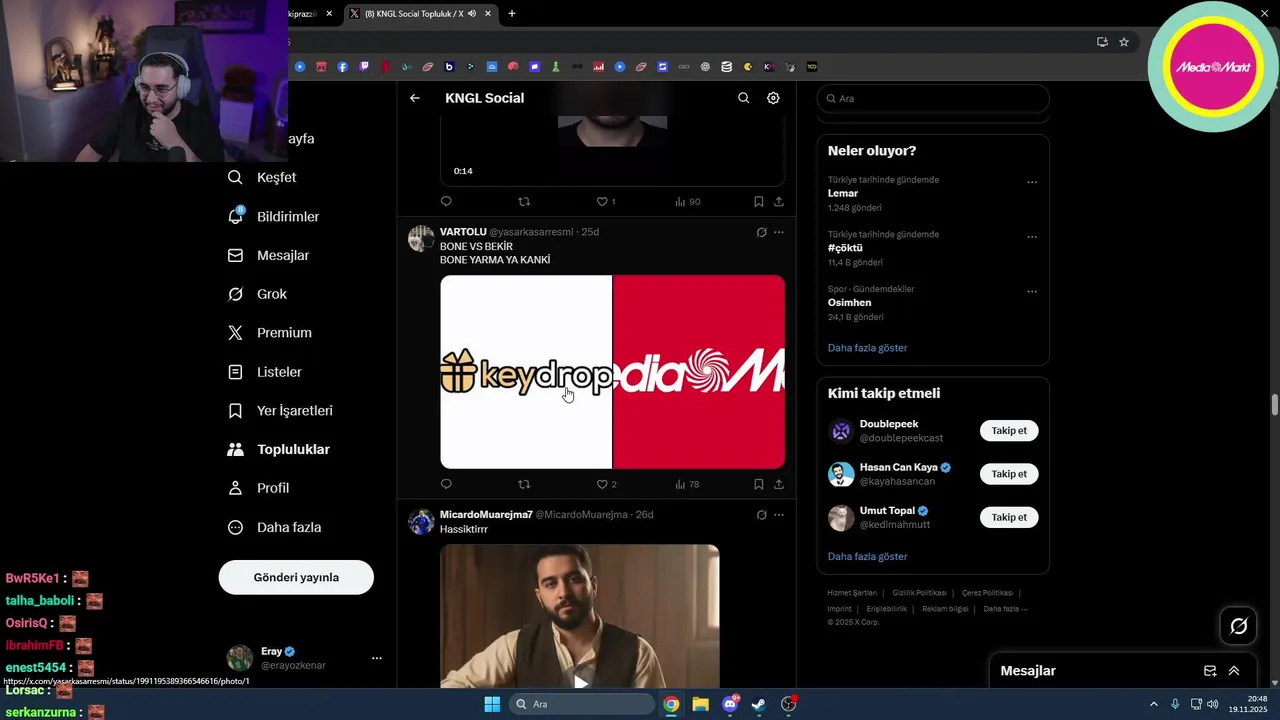Reply to the VARTOLU post
Viewport: 1280px width, 720px height.
(x=446, y=484)
